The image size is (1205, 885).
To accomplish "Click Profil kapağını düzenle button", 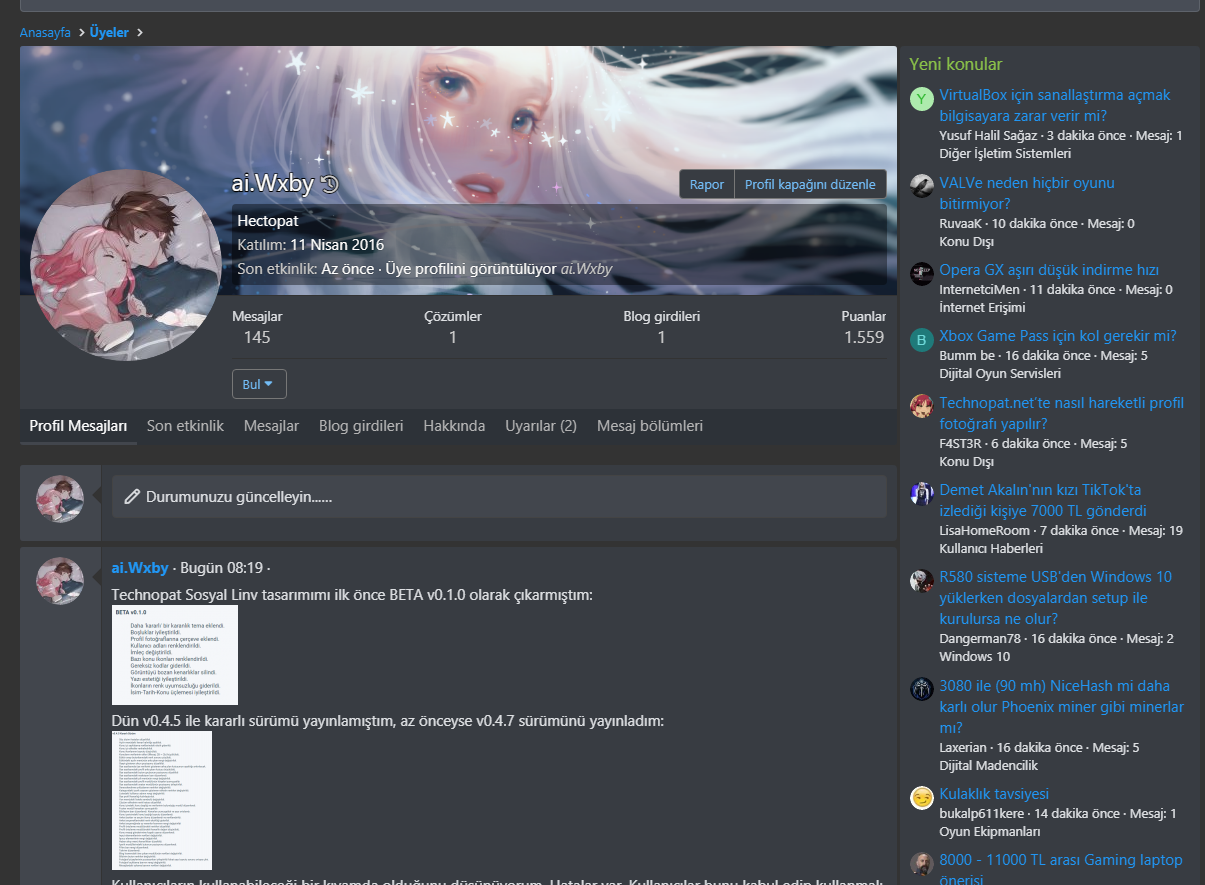I will pos(810,184).
